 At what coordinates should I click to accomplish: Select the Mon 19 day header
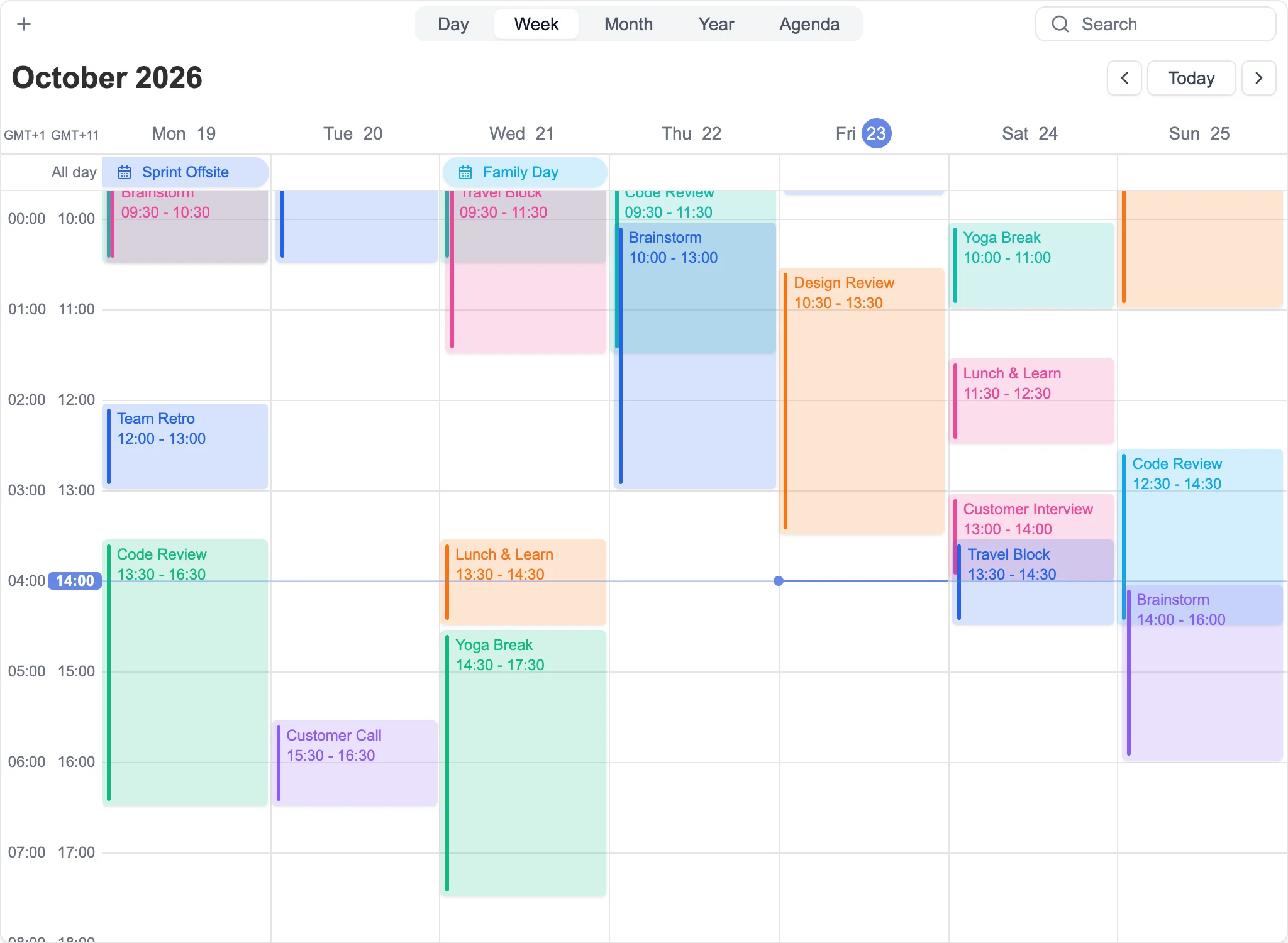184,133
